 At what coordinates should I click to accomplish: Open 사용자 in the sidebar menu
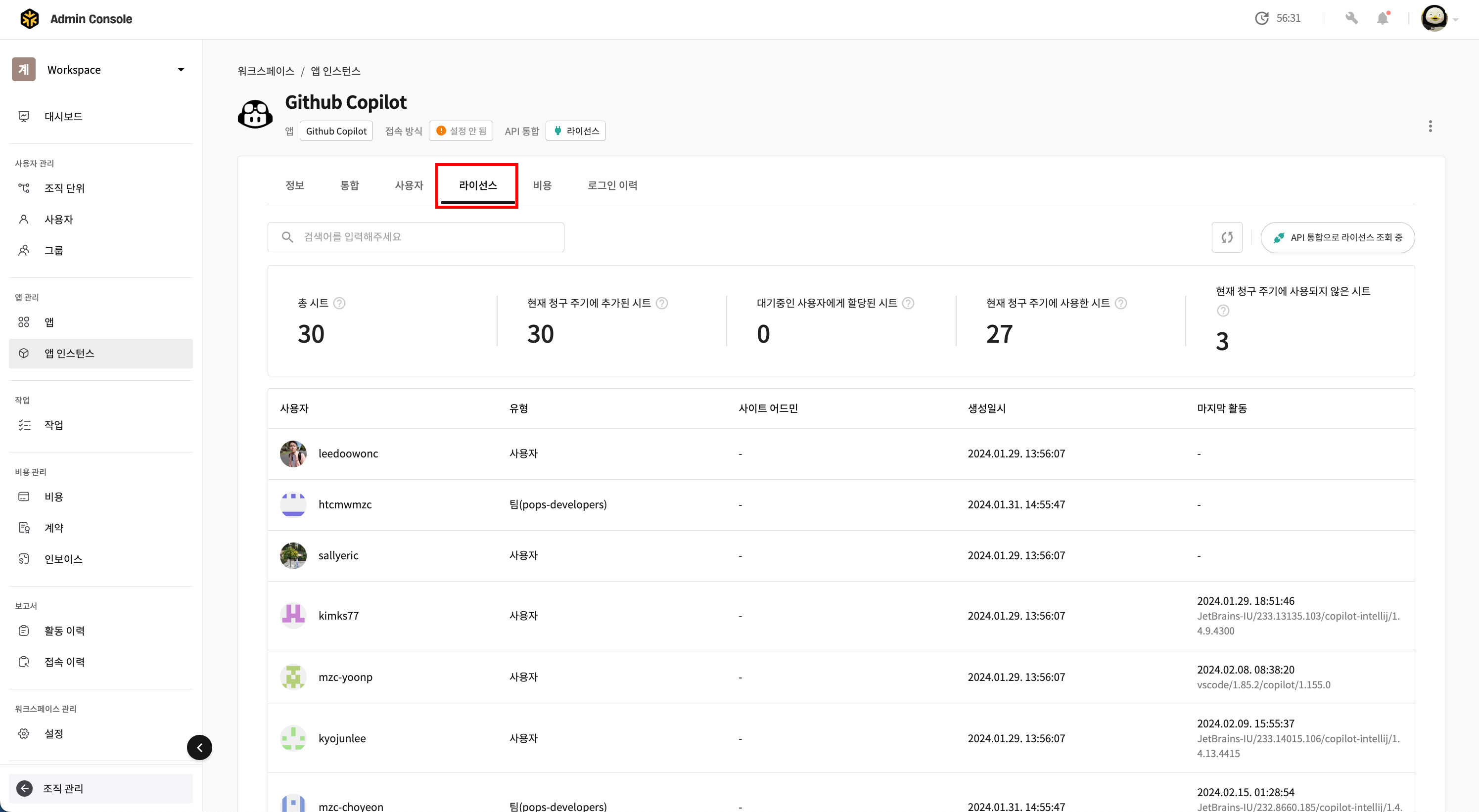[x=100, y=219]
